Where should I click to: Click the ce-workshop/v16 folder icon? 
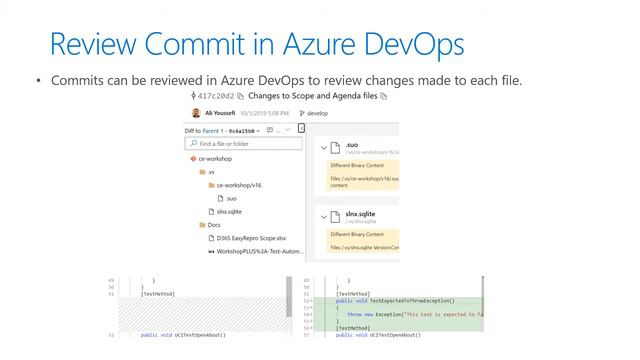click(x=211, y=185)
